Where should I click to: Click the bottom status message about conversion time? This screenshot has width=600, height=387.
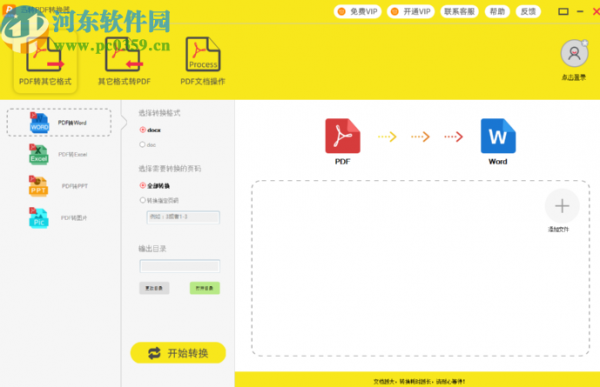(x=419, y=381)
